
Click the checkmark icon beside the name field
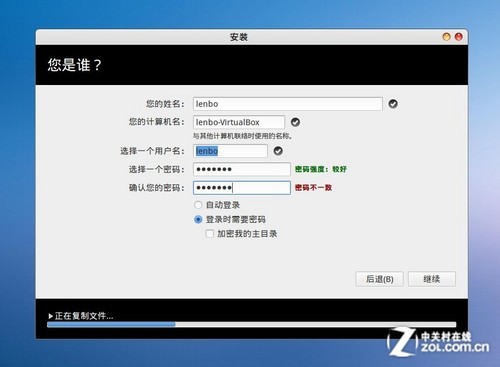(x=393, y=104)
